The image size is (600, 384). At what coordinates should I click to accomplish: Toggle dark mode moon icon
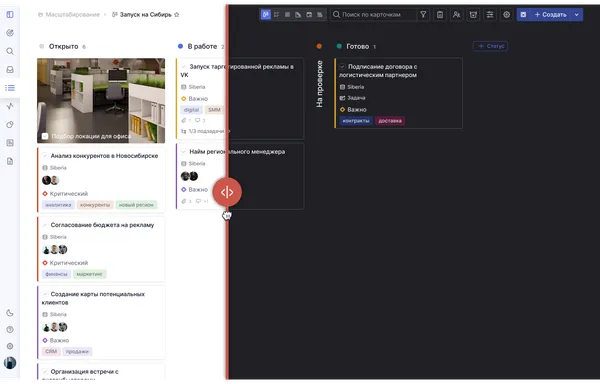click(10, 313)
